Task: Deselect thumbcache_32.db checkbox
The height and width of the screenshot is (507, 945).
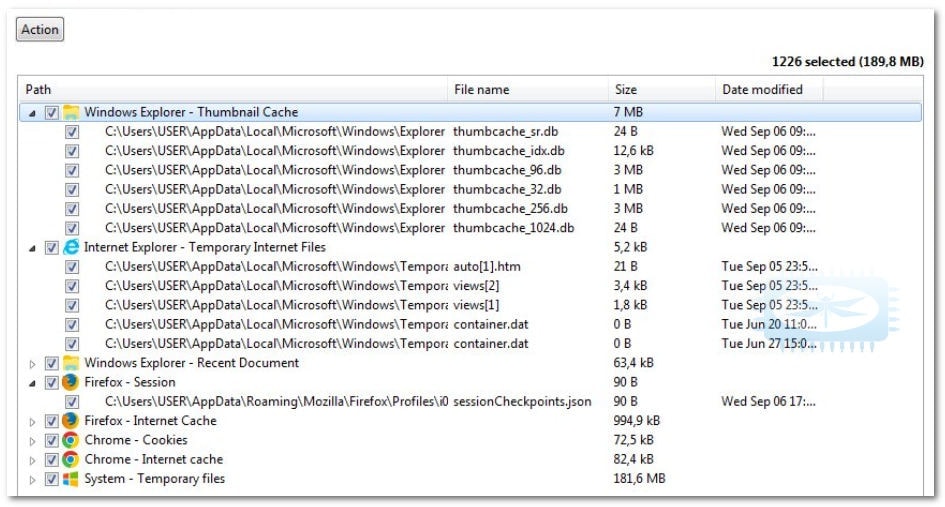Action: pyautogui.click(x=72, y=189)
